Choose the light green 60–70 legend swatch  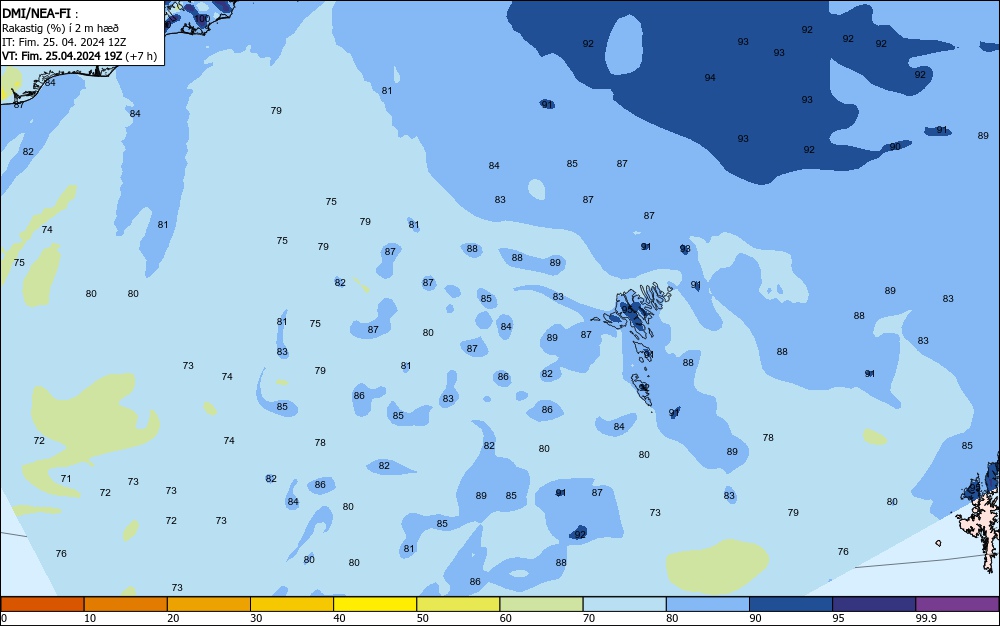pyautogui.click(x=541, y=604)
